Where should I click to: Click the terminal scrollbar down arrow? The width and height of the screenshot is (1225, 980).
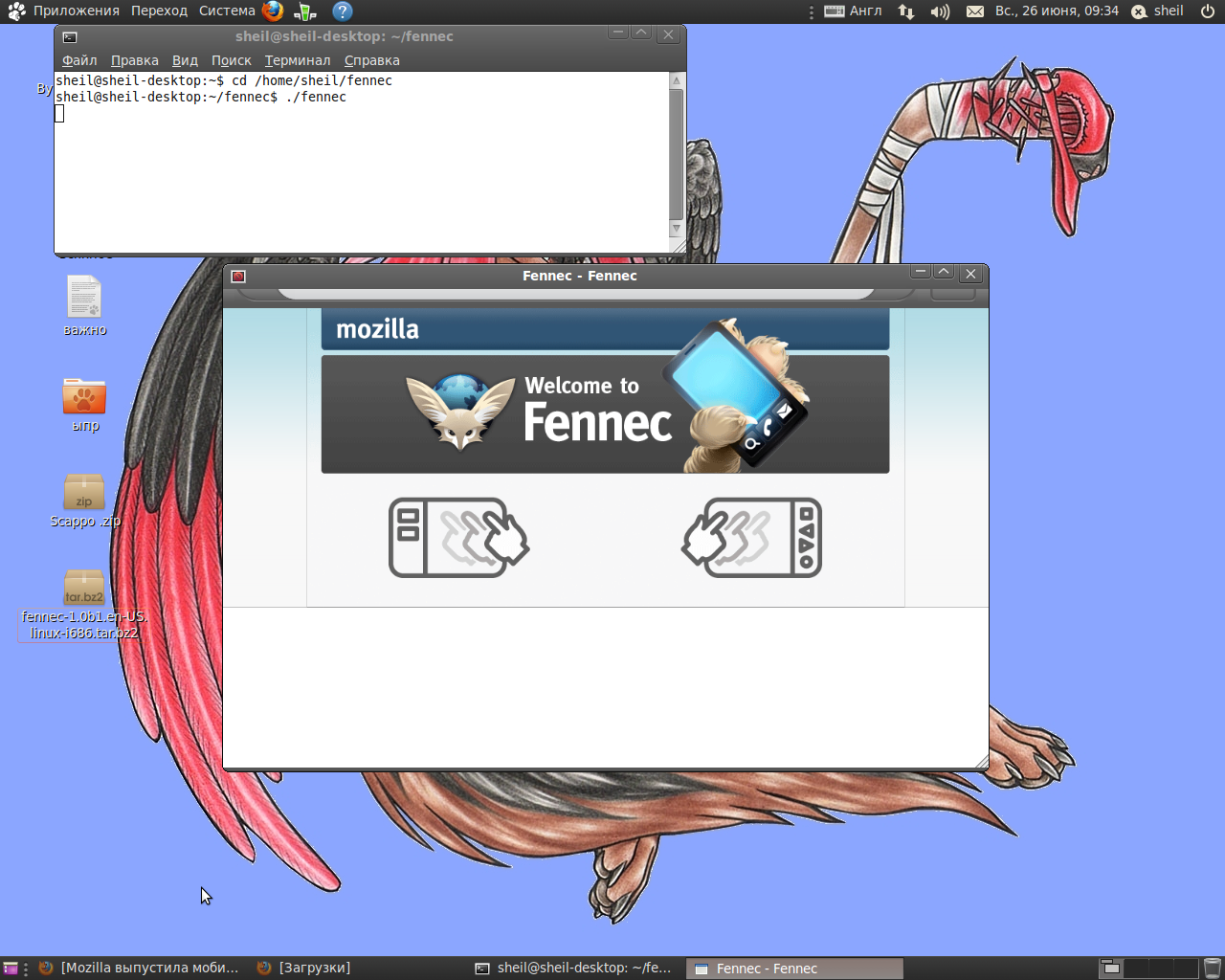click(677, 229)
